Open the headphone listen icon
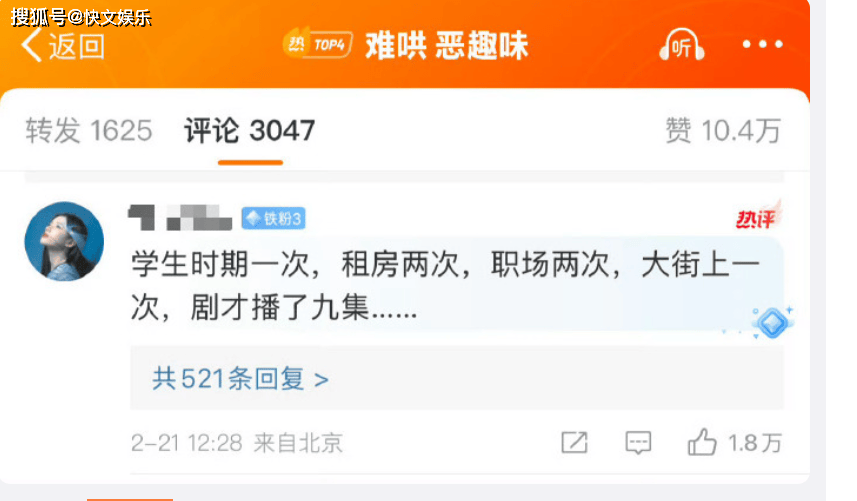 tap(682, 44)
